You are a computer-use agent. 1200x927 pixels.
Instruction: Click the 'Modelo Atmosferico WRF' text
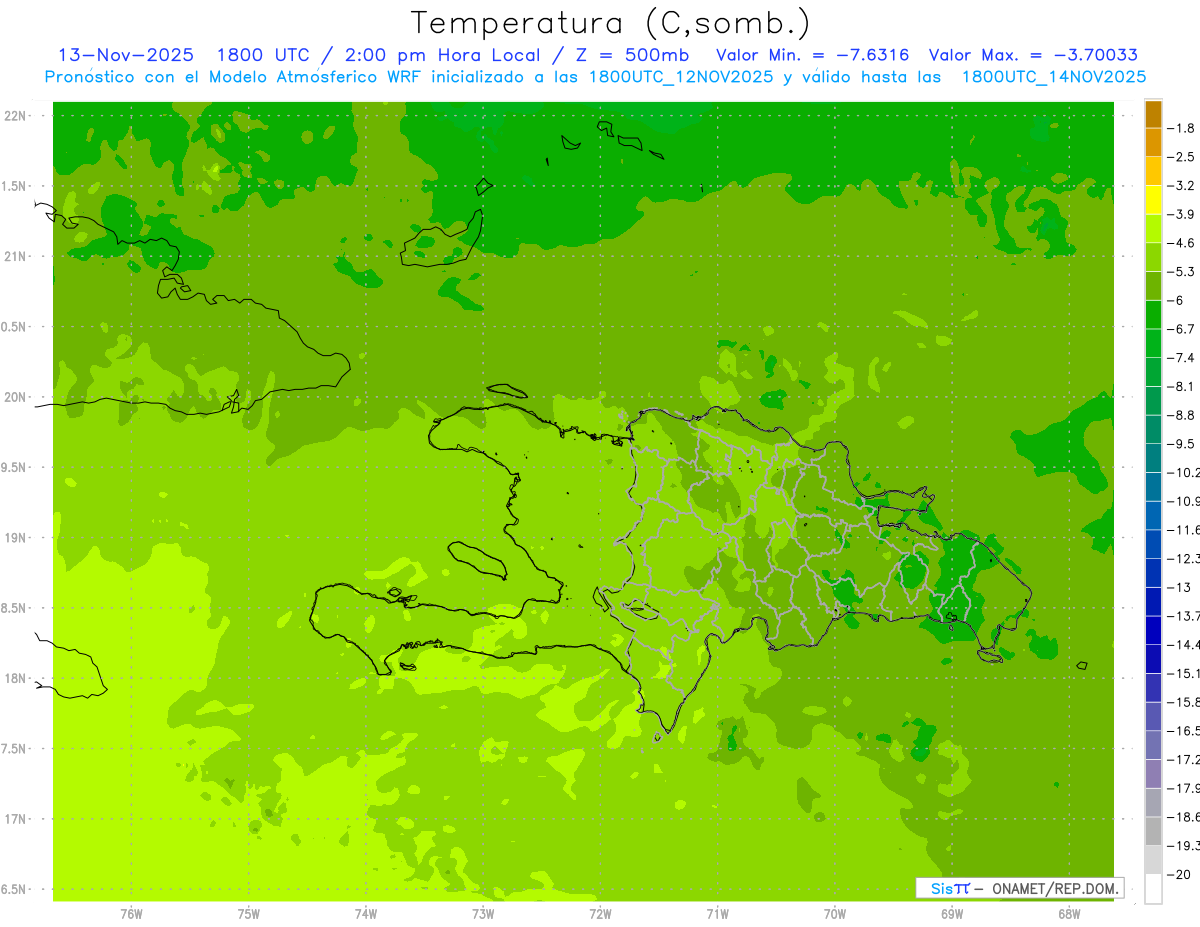point(298,77)
